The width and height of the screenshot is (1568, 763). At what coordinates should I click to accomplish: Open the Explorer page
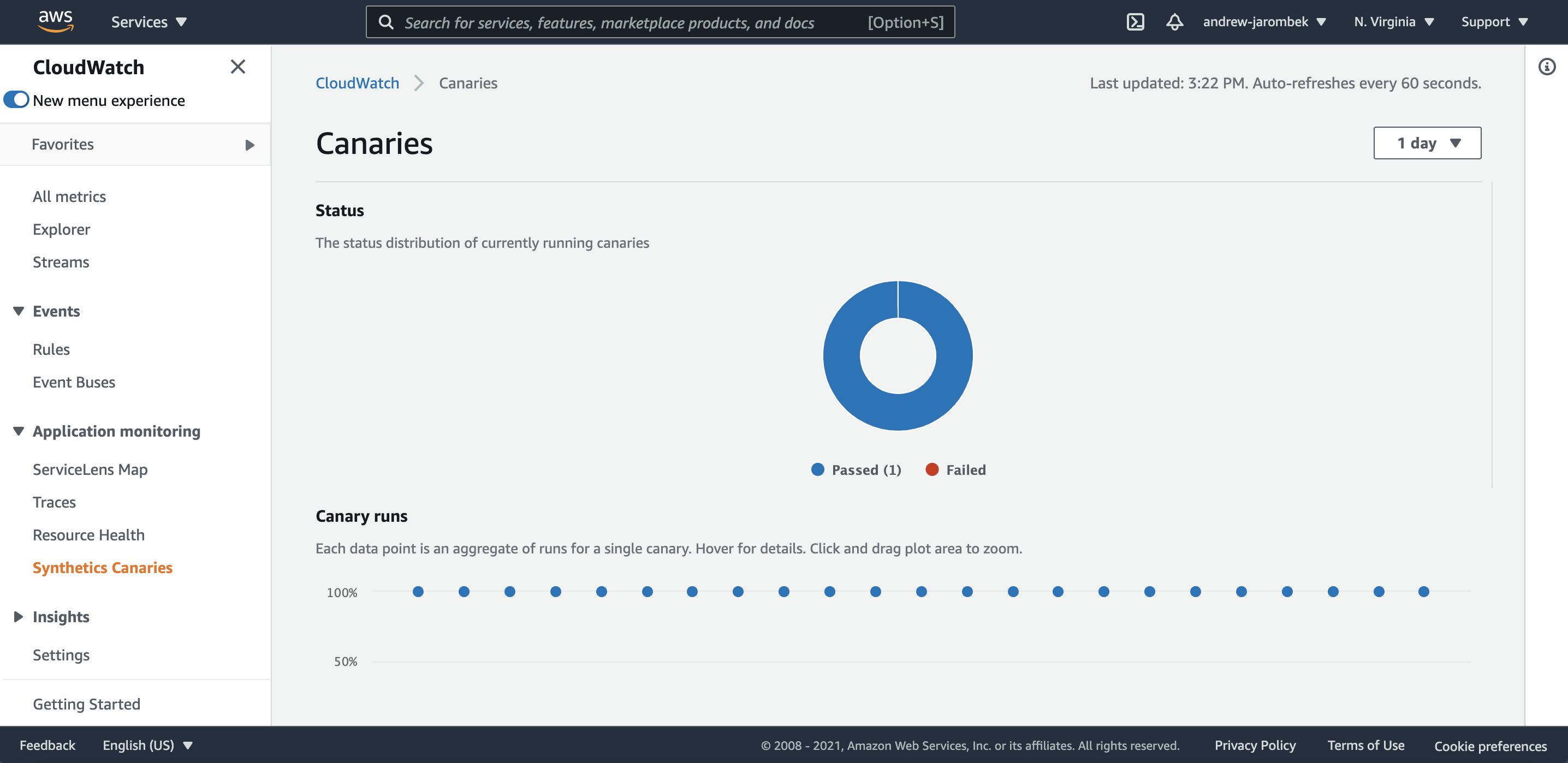(62, 229)
